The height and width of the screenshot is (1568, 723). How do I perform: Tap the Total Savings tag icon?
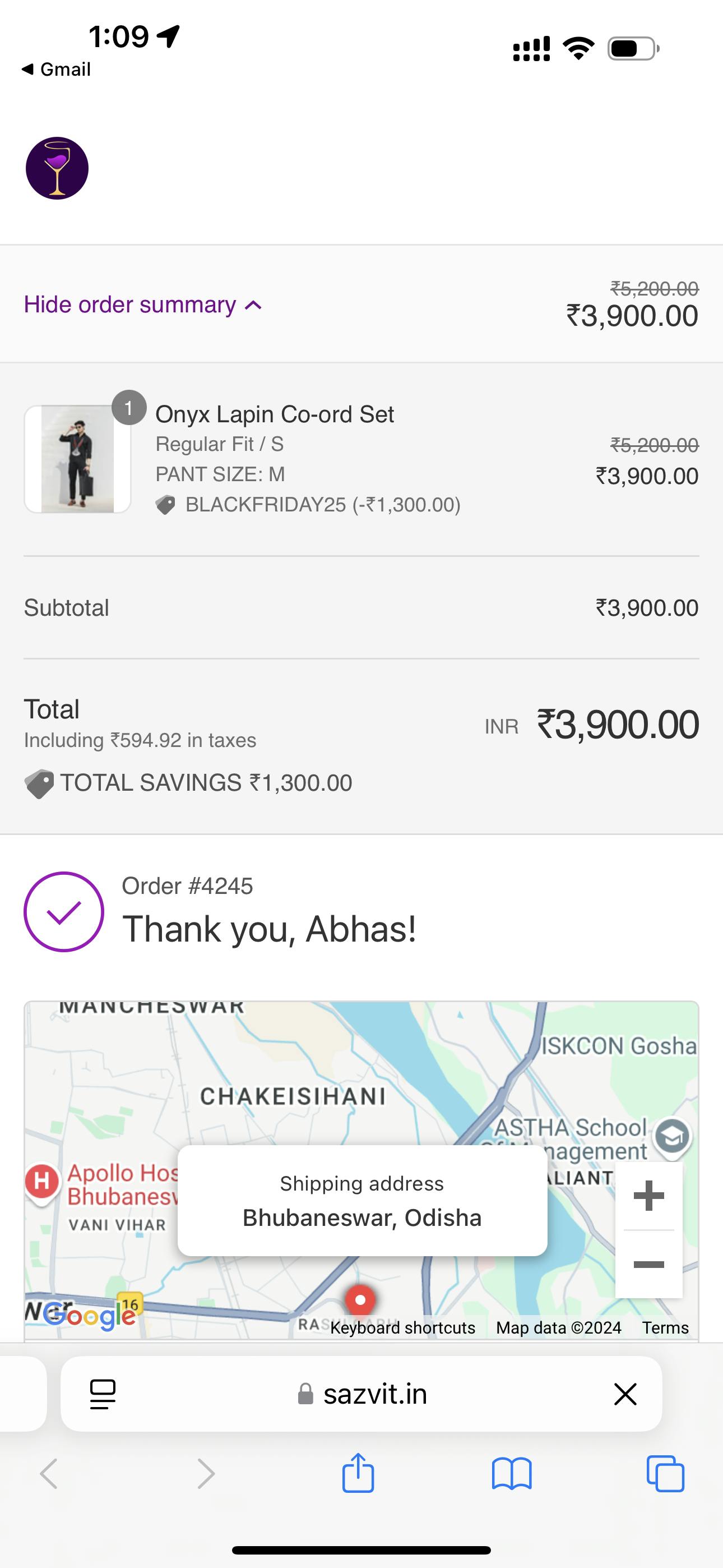click(x=39, y=784)
